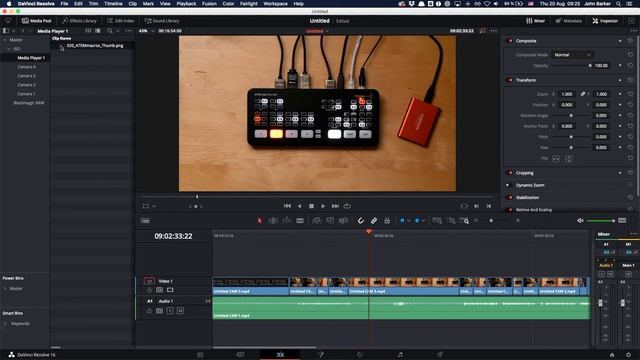The width and height of the screenshot is (640, 360).
Task: Mute audio with the speaker icon
Action: point(580,220)
